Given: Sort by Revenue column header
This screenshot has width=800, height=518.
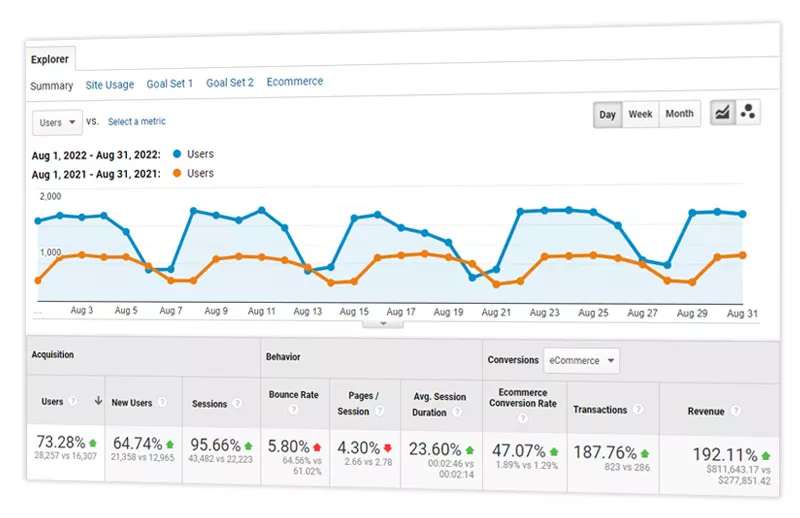Looking at the screenshot, I should click(706, 411).
